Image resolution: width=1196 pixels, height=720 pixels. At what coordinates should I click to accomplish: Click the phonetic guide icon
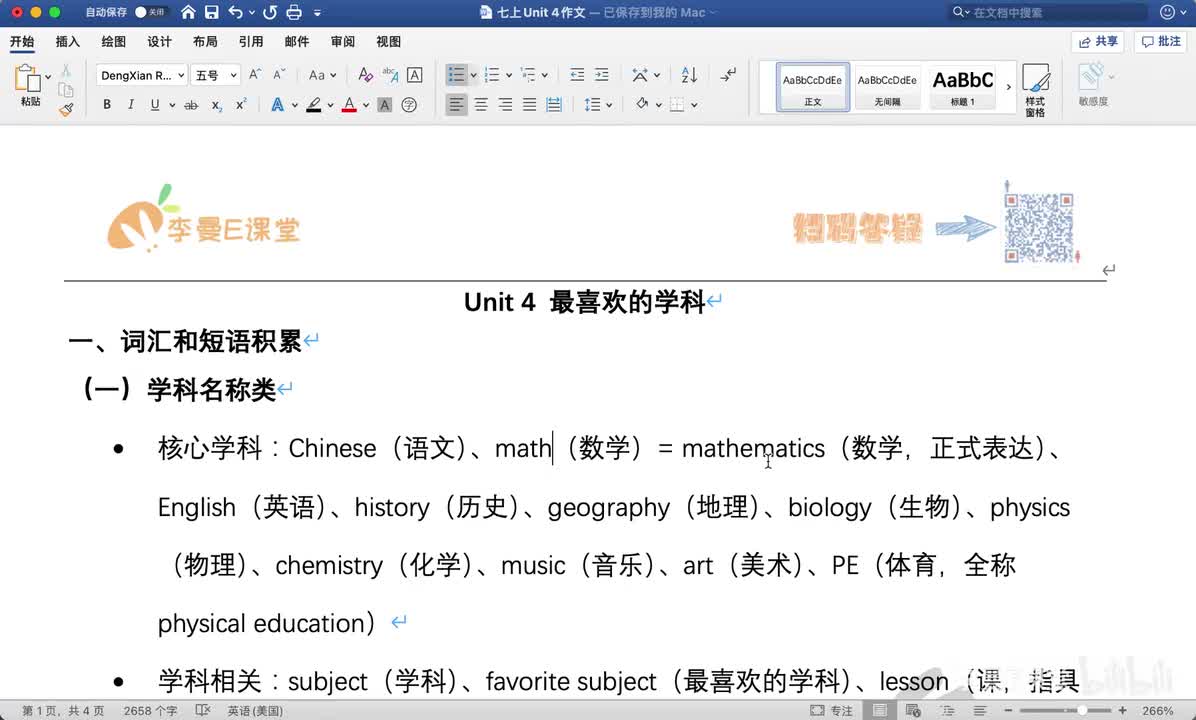(x=391, y=75)
